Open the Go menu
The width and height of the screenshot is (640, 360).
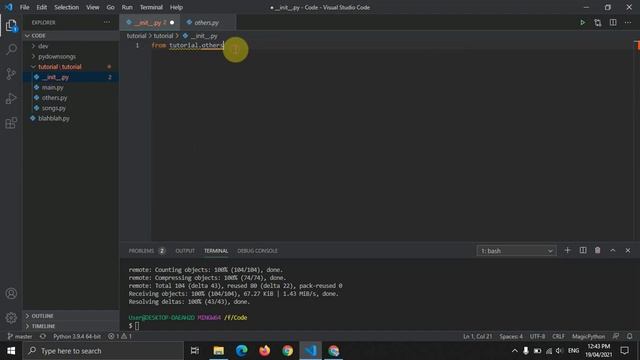coord(110,7)
